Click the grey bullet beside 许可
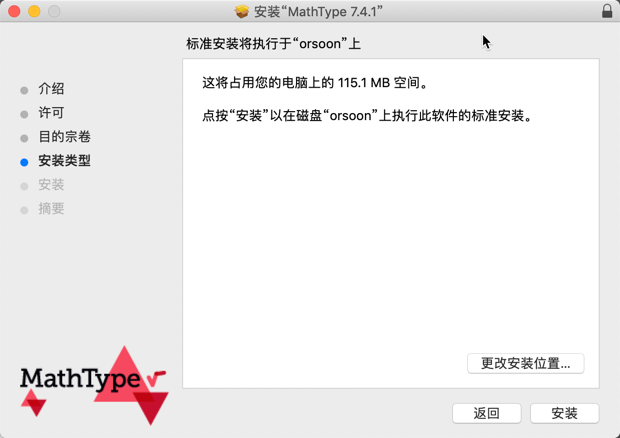Screen dimensions: 620x438 click(24, 114)
